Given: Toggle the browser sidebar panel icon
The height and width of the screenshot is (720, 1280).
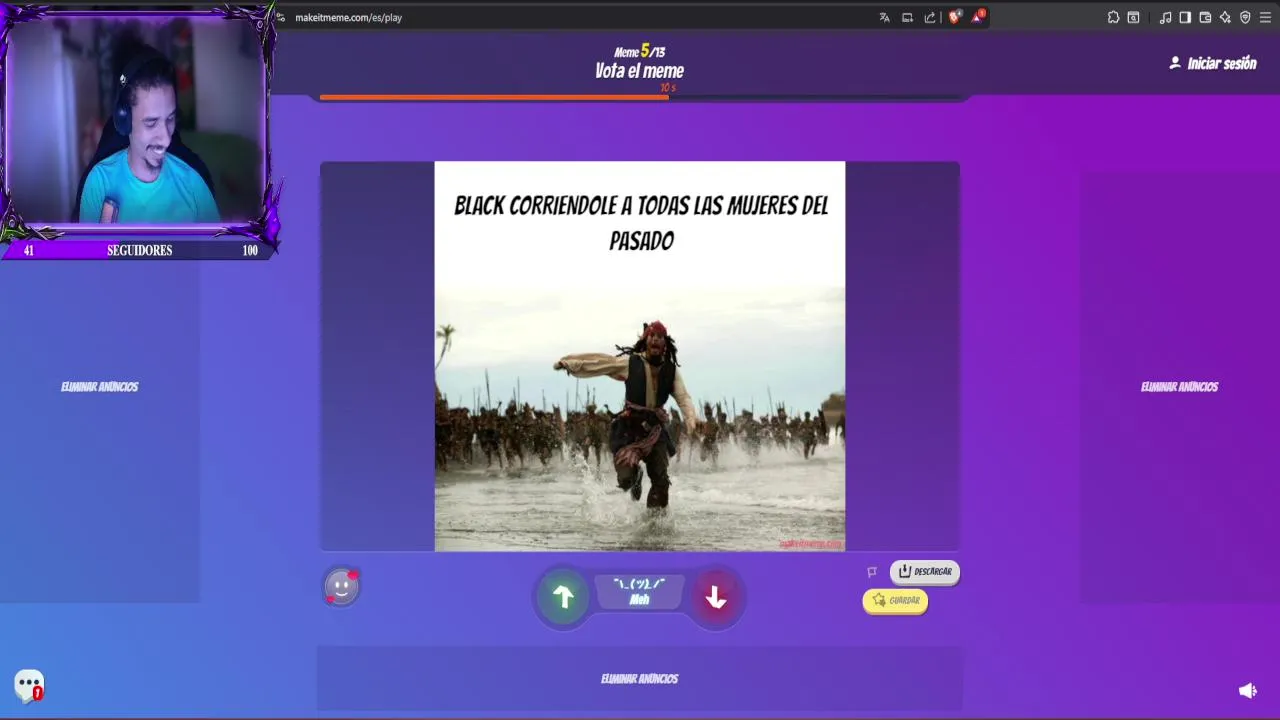Looking at the screenshot, I should click(x=1185, y=17).
